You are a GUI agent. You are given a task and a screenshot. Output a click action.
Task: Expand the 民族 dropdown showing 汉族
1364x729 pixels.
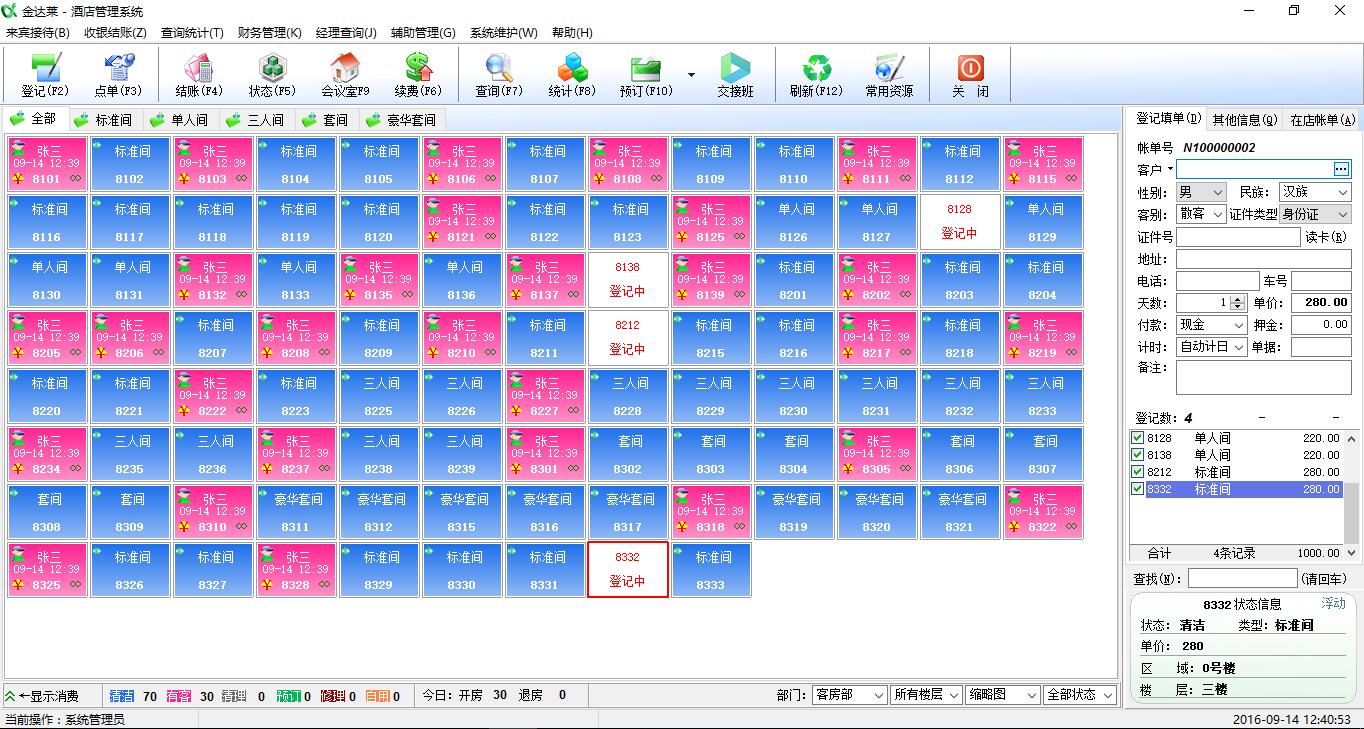(x=1315, y=192)
